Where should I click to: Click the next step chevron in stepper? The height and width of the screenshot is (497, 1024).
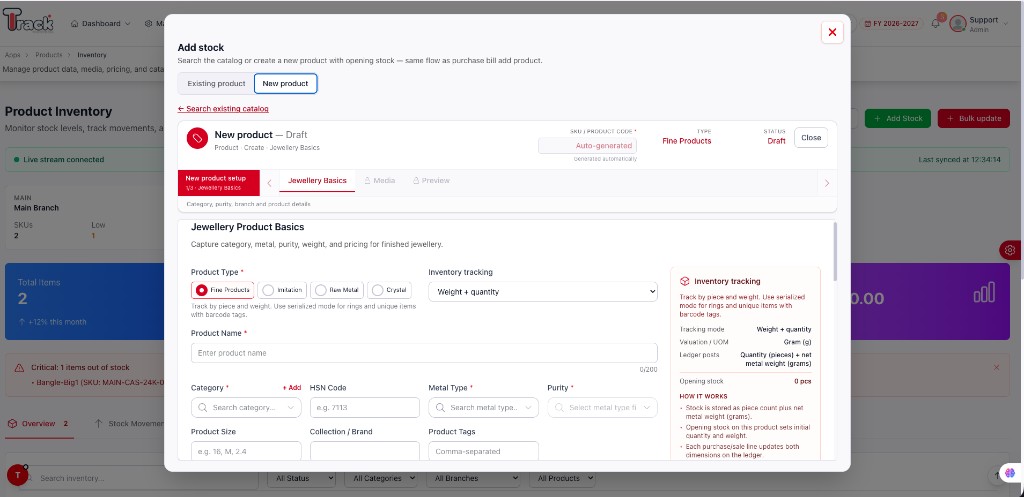827,184
